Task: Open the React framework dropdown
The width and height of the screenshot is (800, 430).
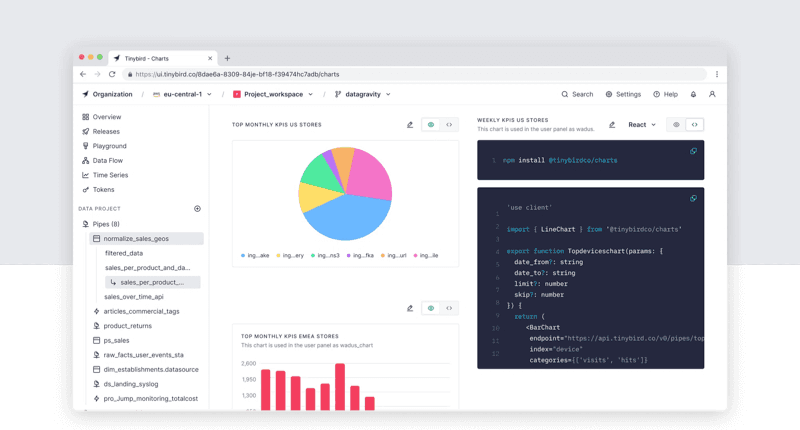Action: tap(642, 125)
